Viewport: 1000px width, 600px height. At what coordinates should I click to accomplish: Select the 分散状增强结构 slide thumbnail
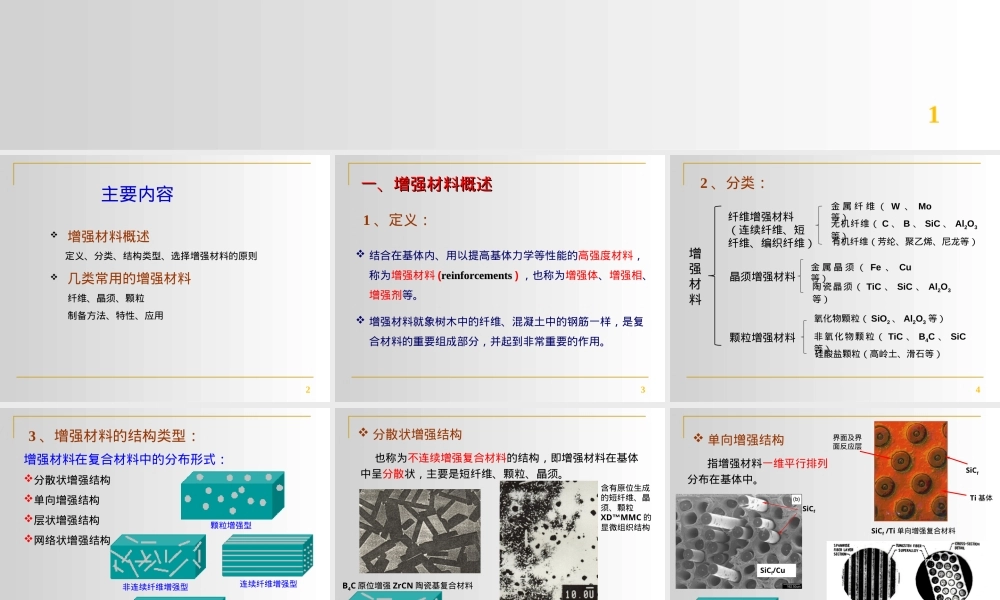pyautogui.click(x=499, y=504)
